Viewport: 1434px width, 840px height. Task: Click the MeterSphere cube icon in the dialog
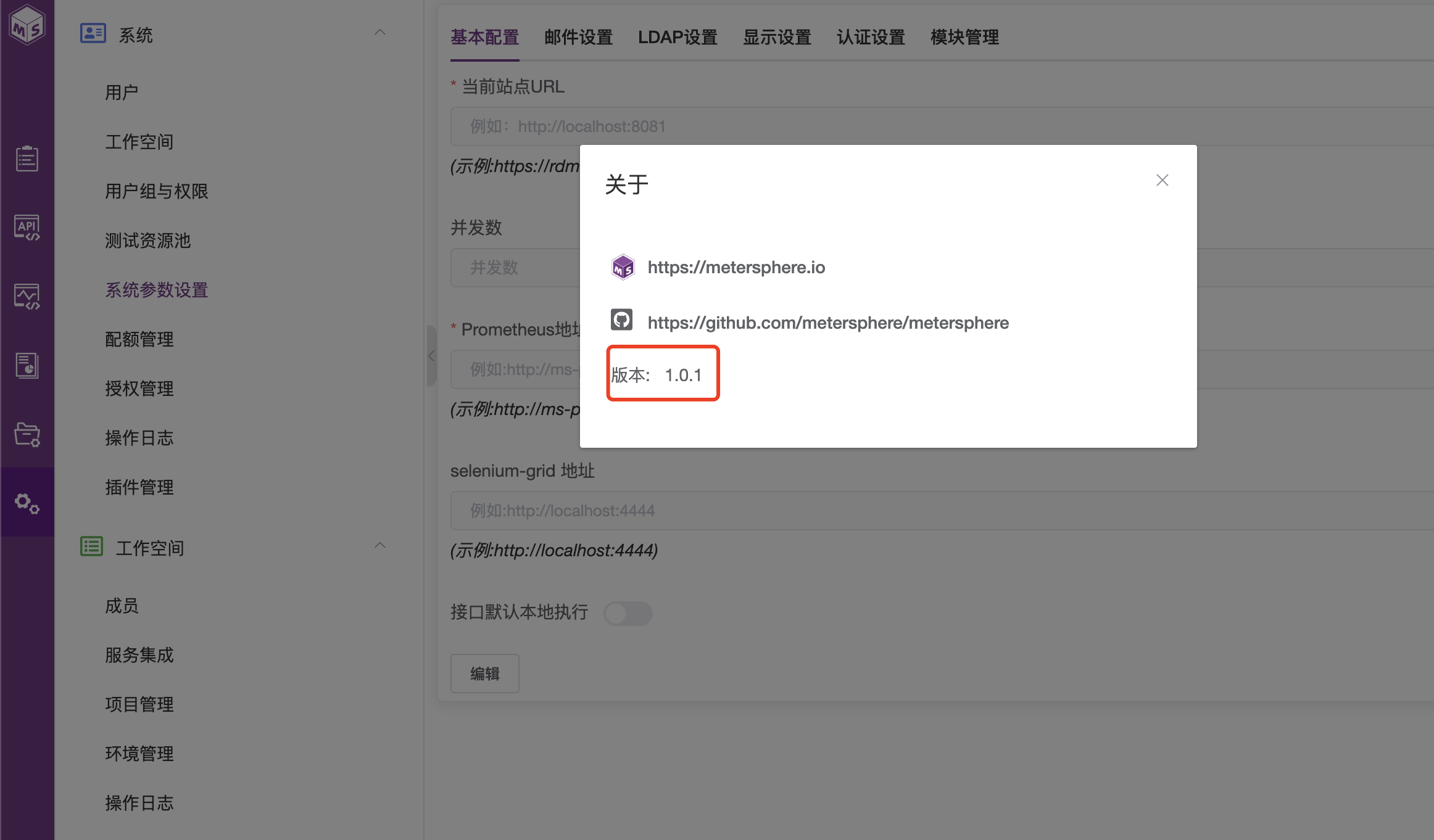[623, 266]
